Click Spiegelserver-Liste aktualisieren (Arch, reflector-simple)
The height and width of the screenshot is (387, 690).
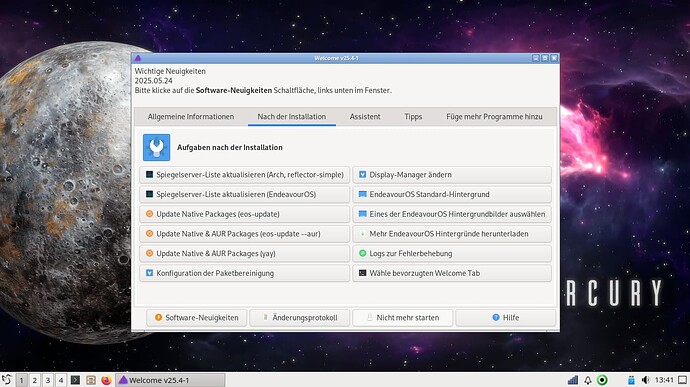click(x=245, y=175)
